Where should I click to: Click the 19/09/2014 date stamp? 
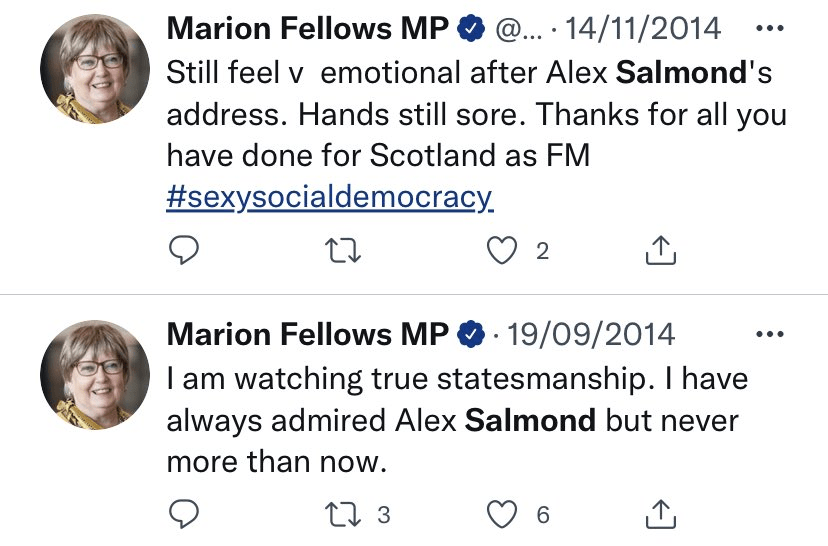(x=591, y=335)
